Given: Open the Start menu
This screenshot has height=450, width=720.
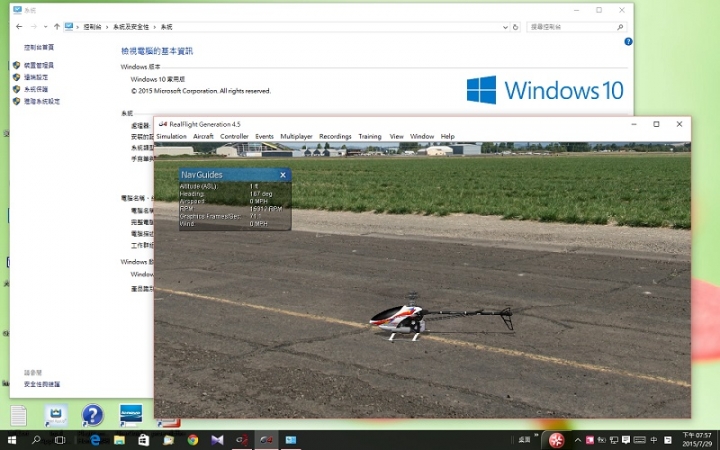Looking at the screenshot, I should click(12, 440).
